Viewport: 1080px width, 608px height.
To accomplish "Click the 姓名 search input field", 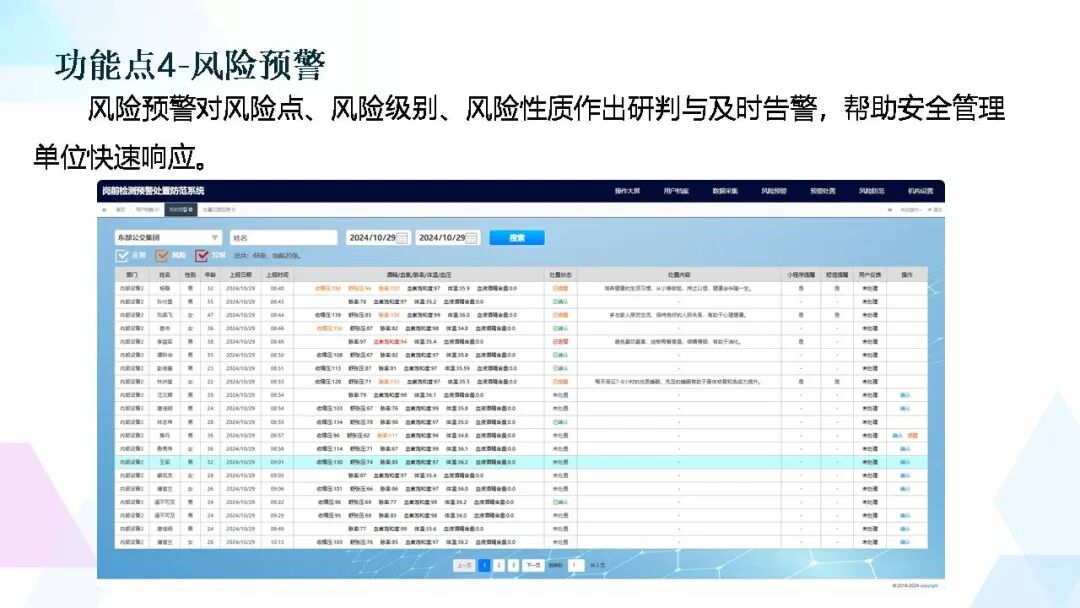I will pos(283,238).
